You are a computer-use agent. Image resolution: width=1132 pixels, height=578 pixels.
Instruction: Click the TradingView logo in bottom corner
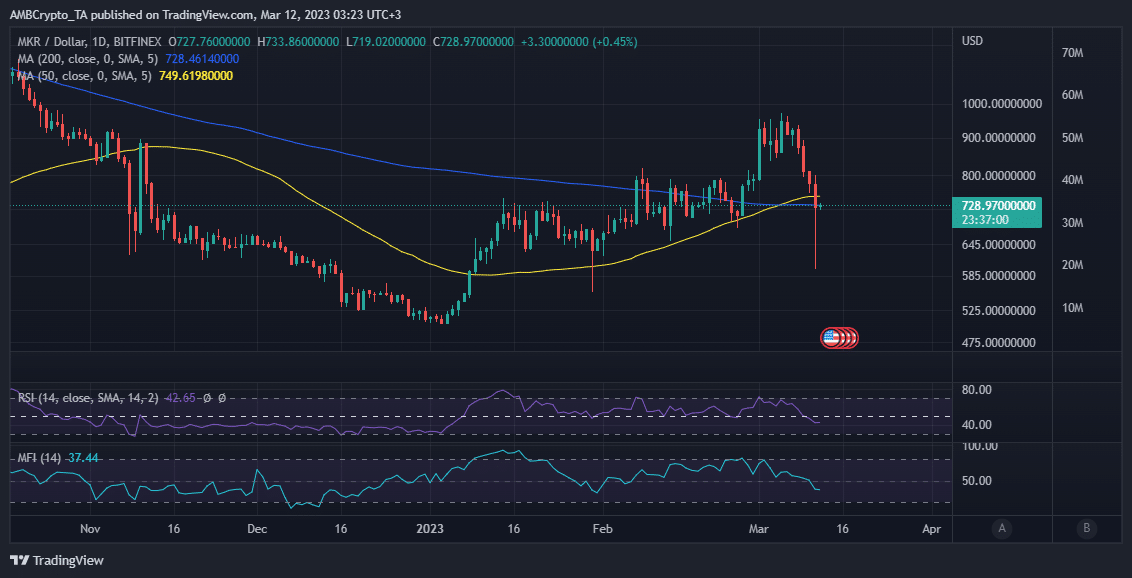[57, 560]
